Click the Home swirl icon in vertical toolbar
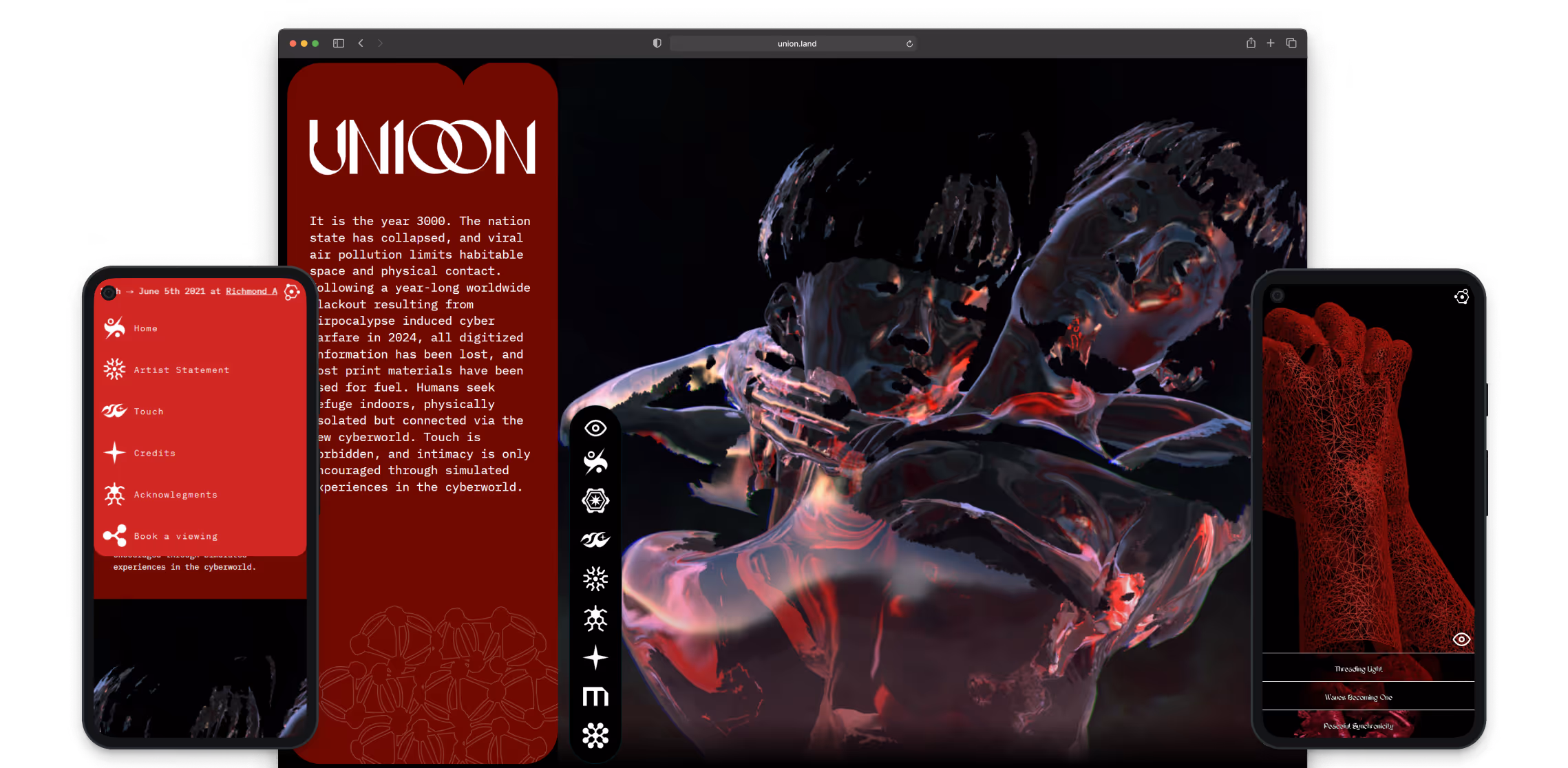This screenshot has height=768, width=1568. coord(595,462)
